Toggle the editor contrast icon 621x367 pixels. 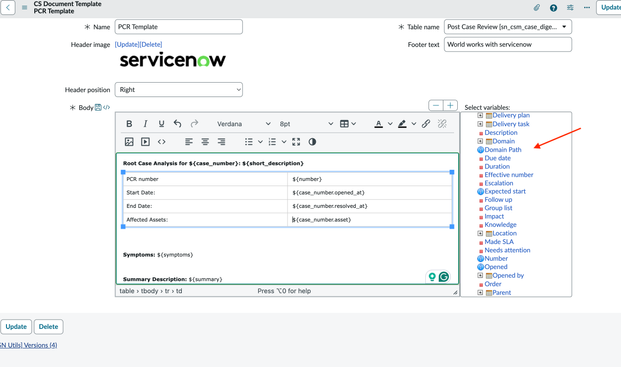[312, 142]
